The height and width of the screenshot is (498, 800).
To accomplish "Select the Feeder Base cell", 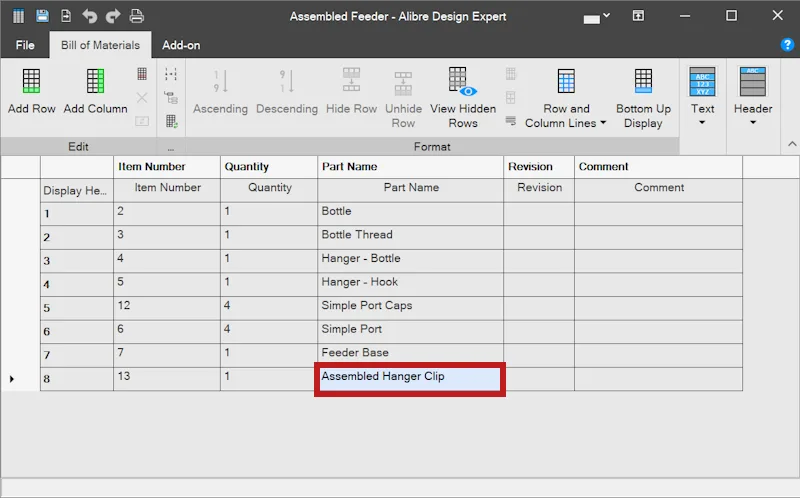I will click(x=410, y=355).
